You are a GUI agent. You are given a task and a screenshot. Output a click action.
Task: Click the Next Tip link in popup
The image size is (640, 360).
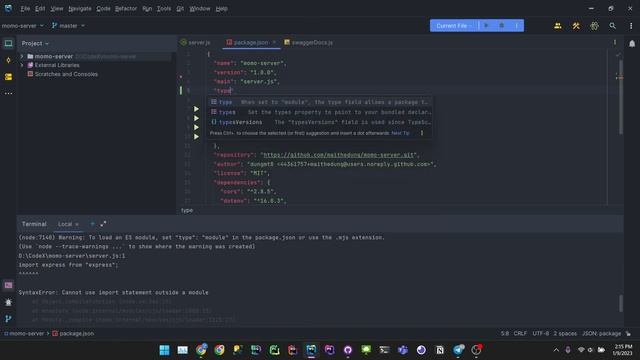(x=400, y=133)
